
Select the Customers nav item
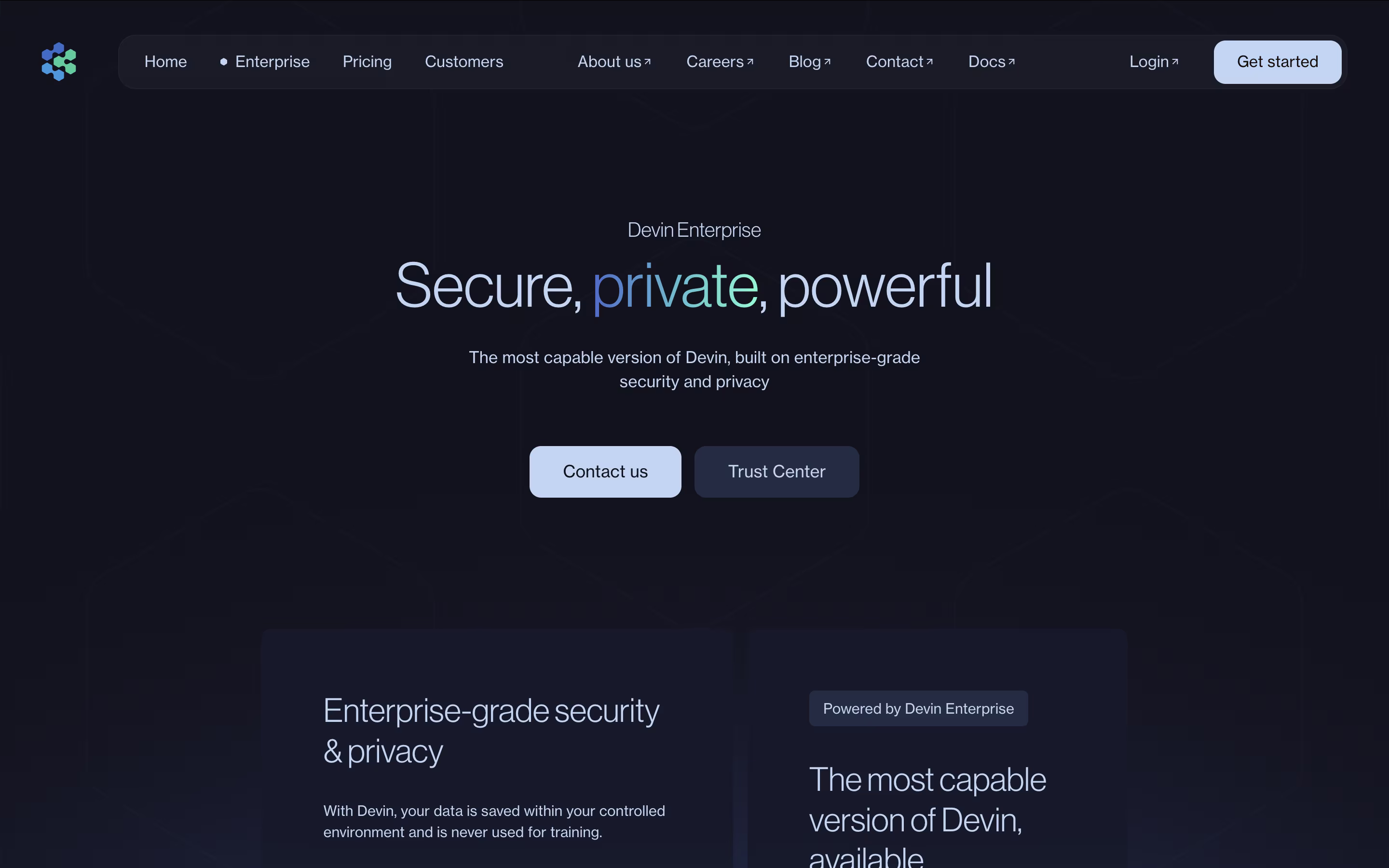[464, 61]
